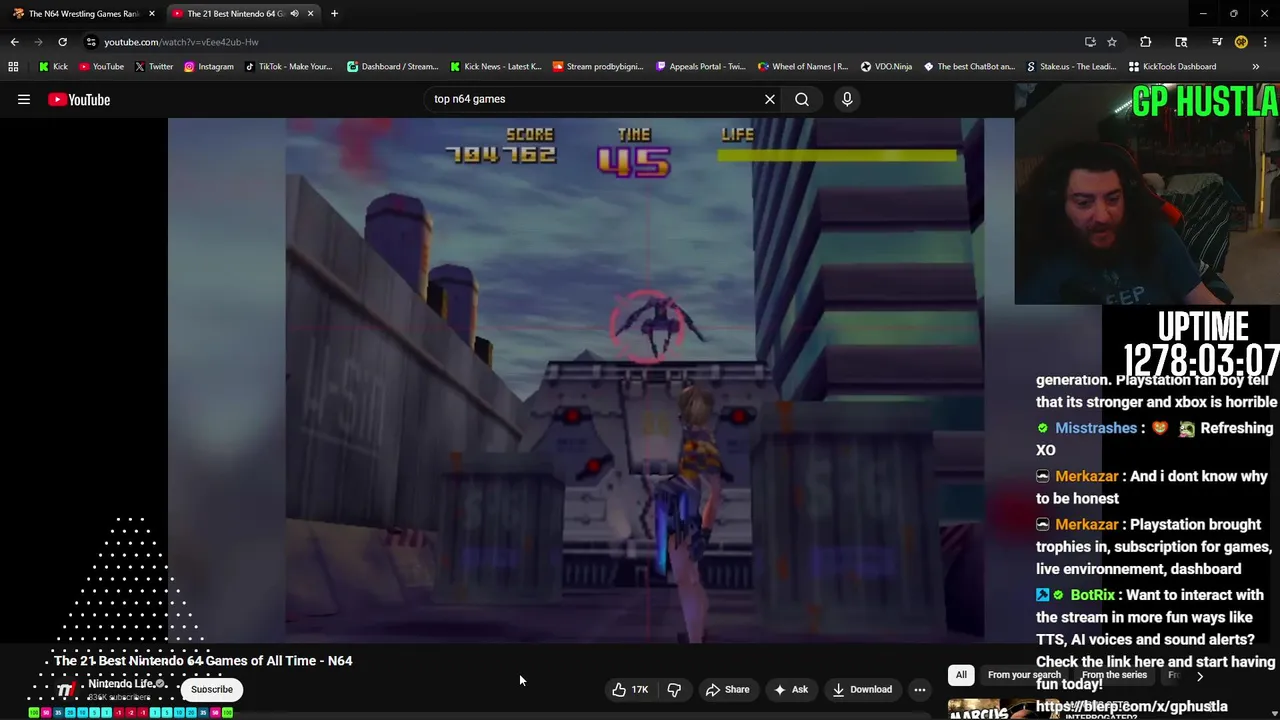
Task: Open Kick bookmark
Action: (52, 67)
